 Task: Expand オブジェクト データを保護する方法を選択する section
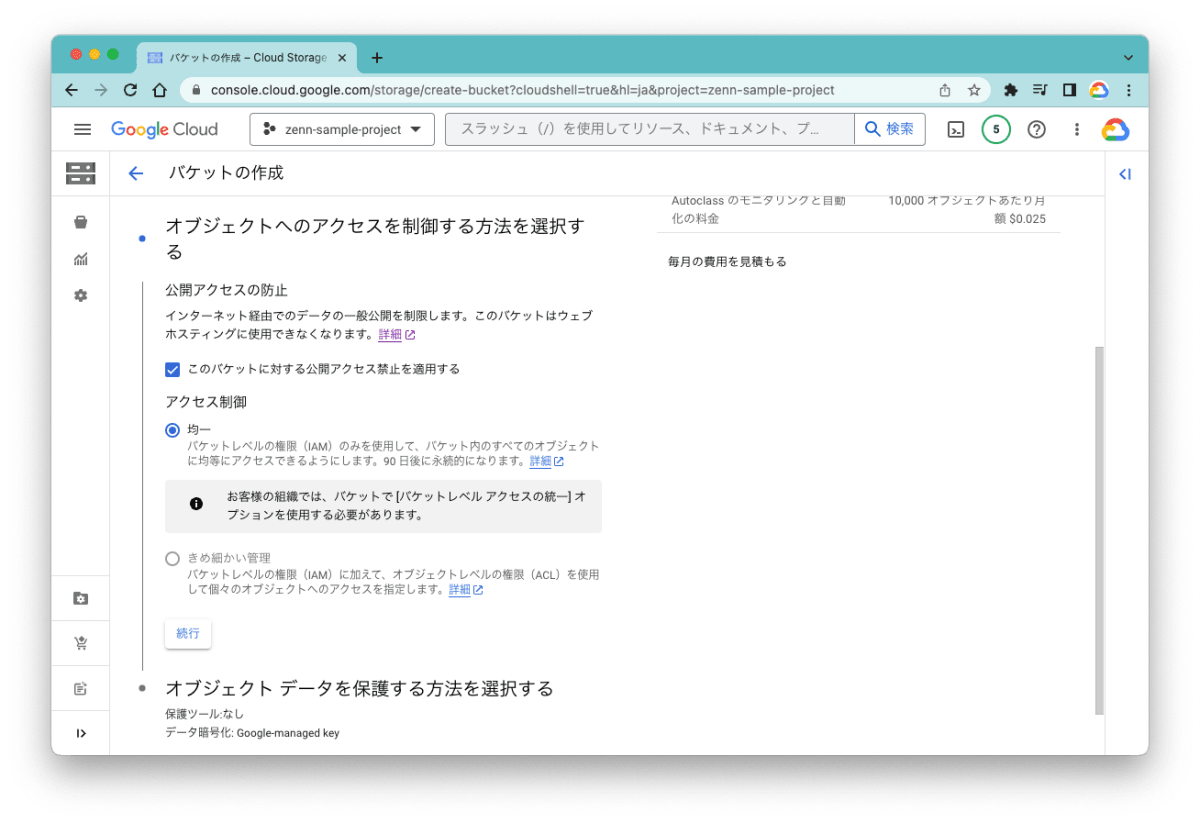(x=359, y=688)
